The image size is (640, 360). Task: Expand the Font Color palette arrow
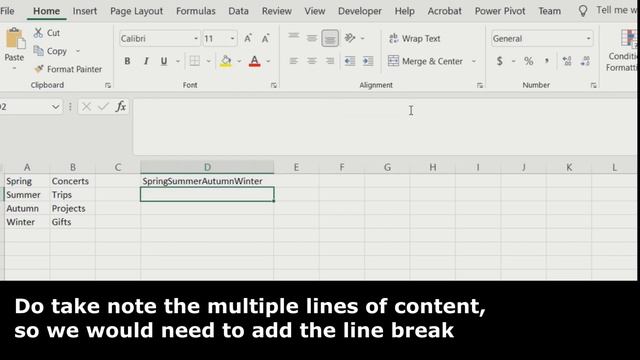point(268,62)
